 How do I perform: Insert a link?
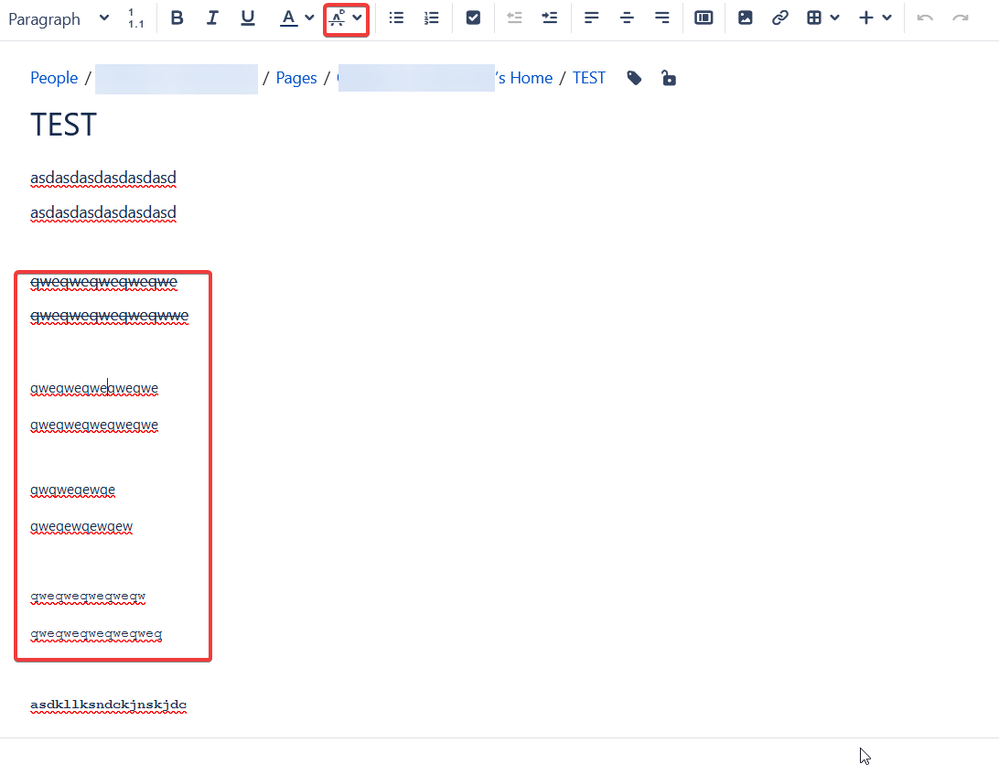click(780, 18)
